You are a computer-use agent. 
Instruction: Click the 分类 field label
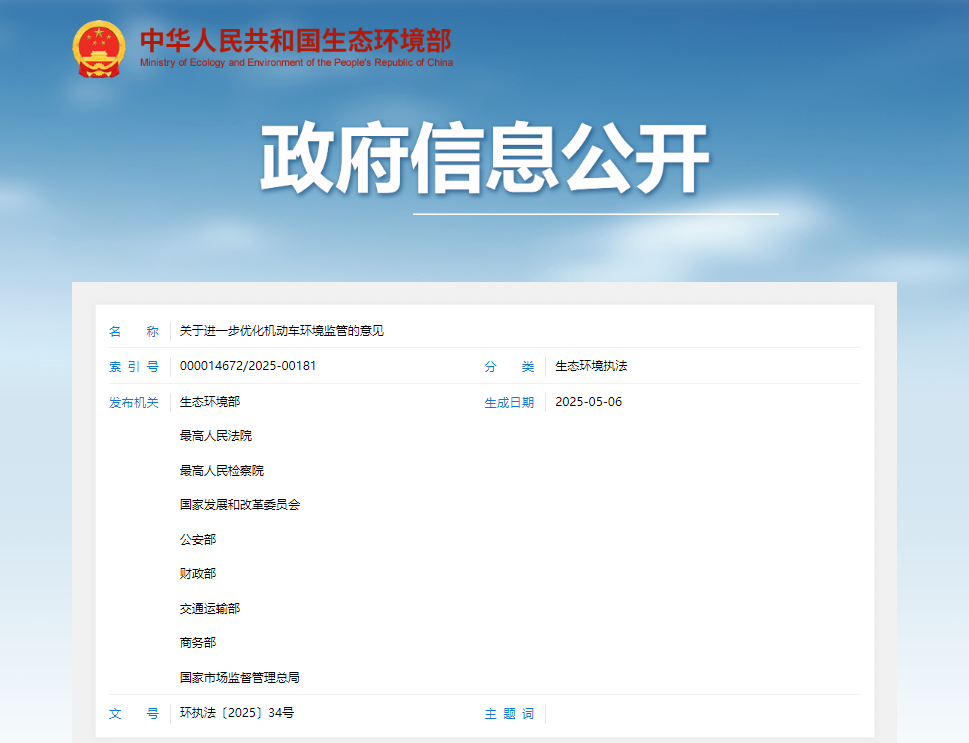(x=509, y=367)
